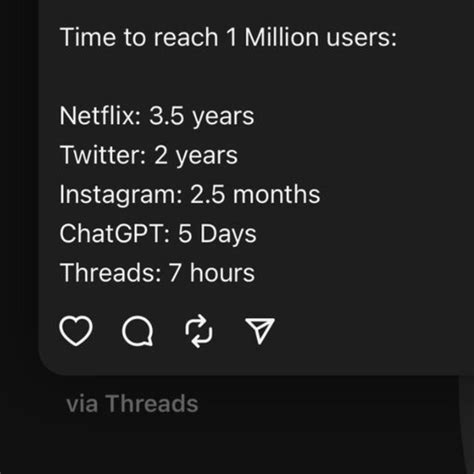Viewport: 474px width, 474px height.
Task: Click the word 'Twitter' in the post
Action: point(100,155)
